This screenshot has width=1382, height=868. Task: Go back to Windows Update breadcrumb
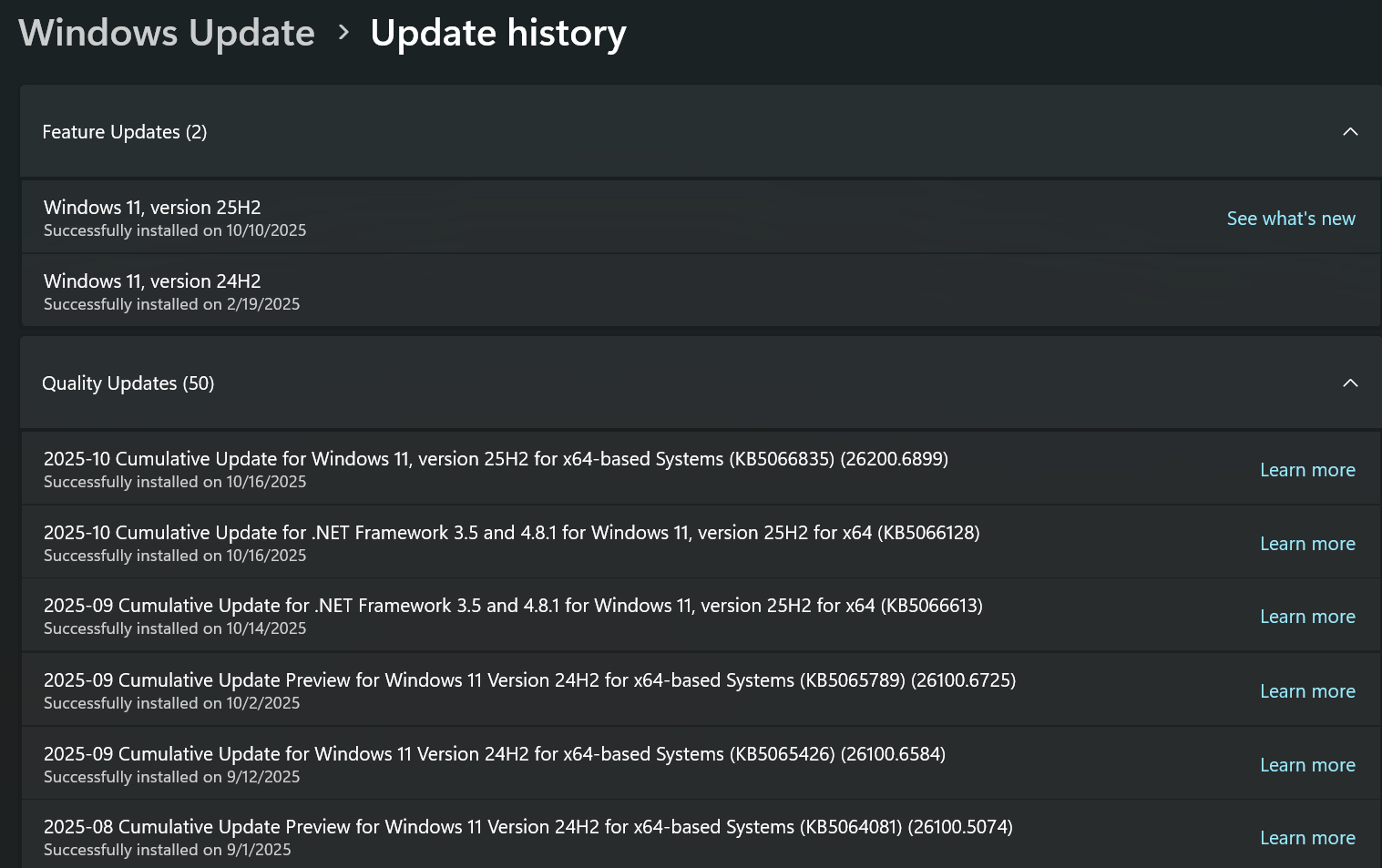tap(167, 34)
